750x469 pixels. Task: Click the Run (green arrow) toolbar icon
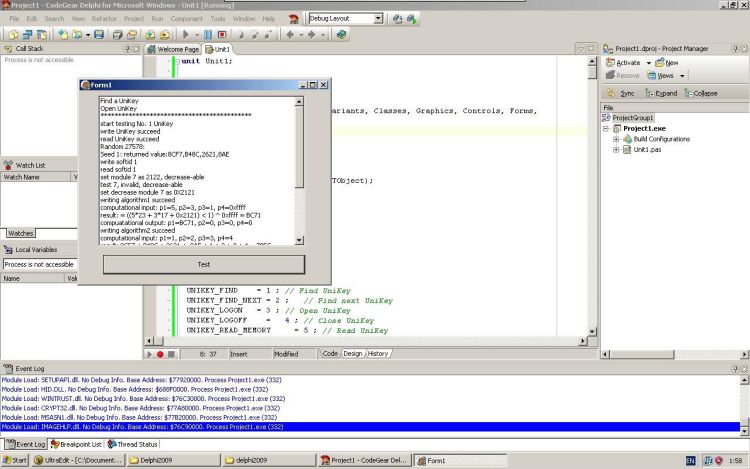tap(186, 34)
